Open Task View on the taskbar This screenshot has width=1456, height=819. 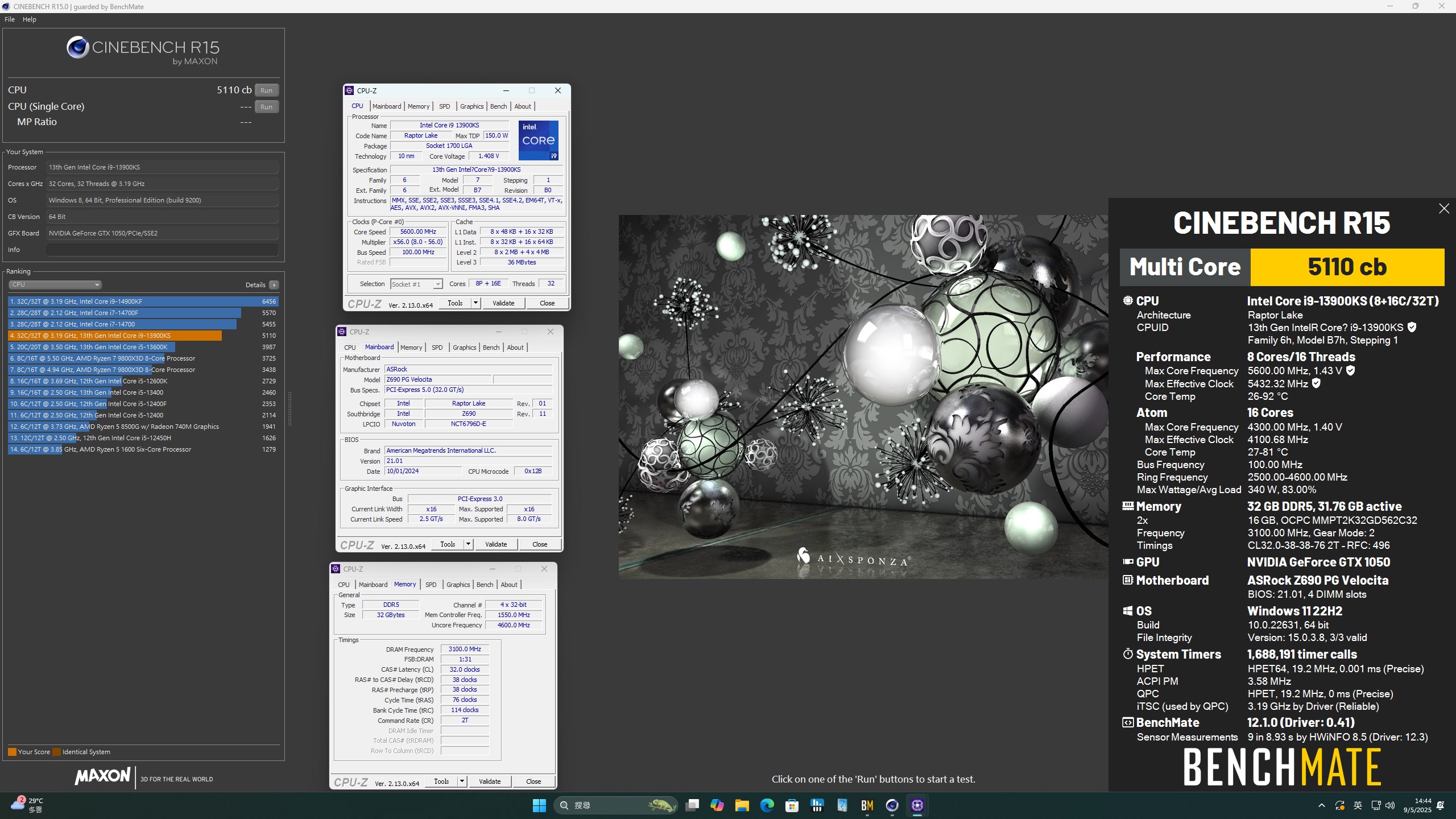click(x=692, y=805)
